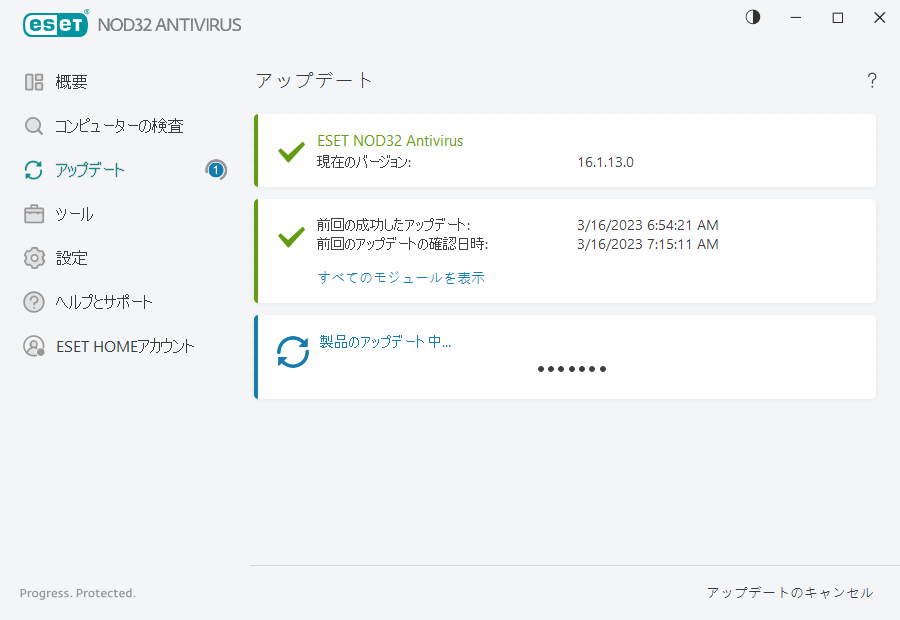
Task: Open ツール using the toolbox icon
Action: click(x=33, y=213)
